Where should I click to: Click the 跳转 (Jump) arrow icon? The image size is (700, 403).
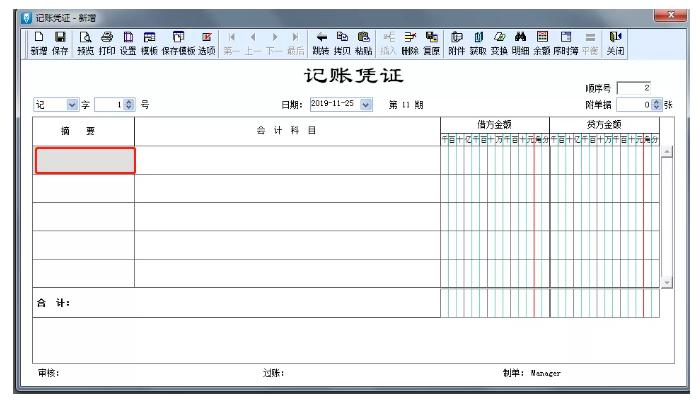pyautogui.click(x=321, y=43)
